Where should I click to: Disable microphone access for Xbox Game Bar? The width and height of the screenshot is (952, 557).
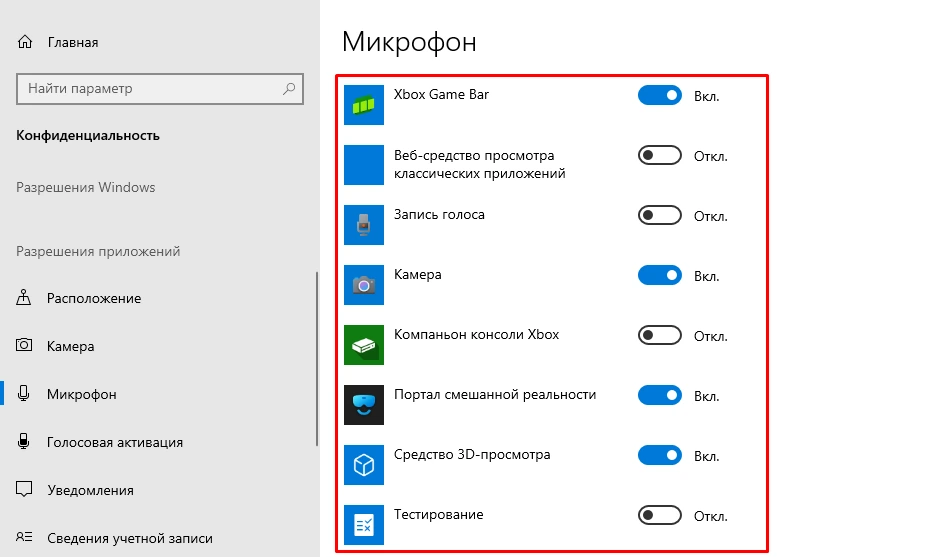pyautogui.click(x=659, y=96)
